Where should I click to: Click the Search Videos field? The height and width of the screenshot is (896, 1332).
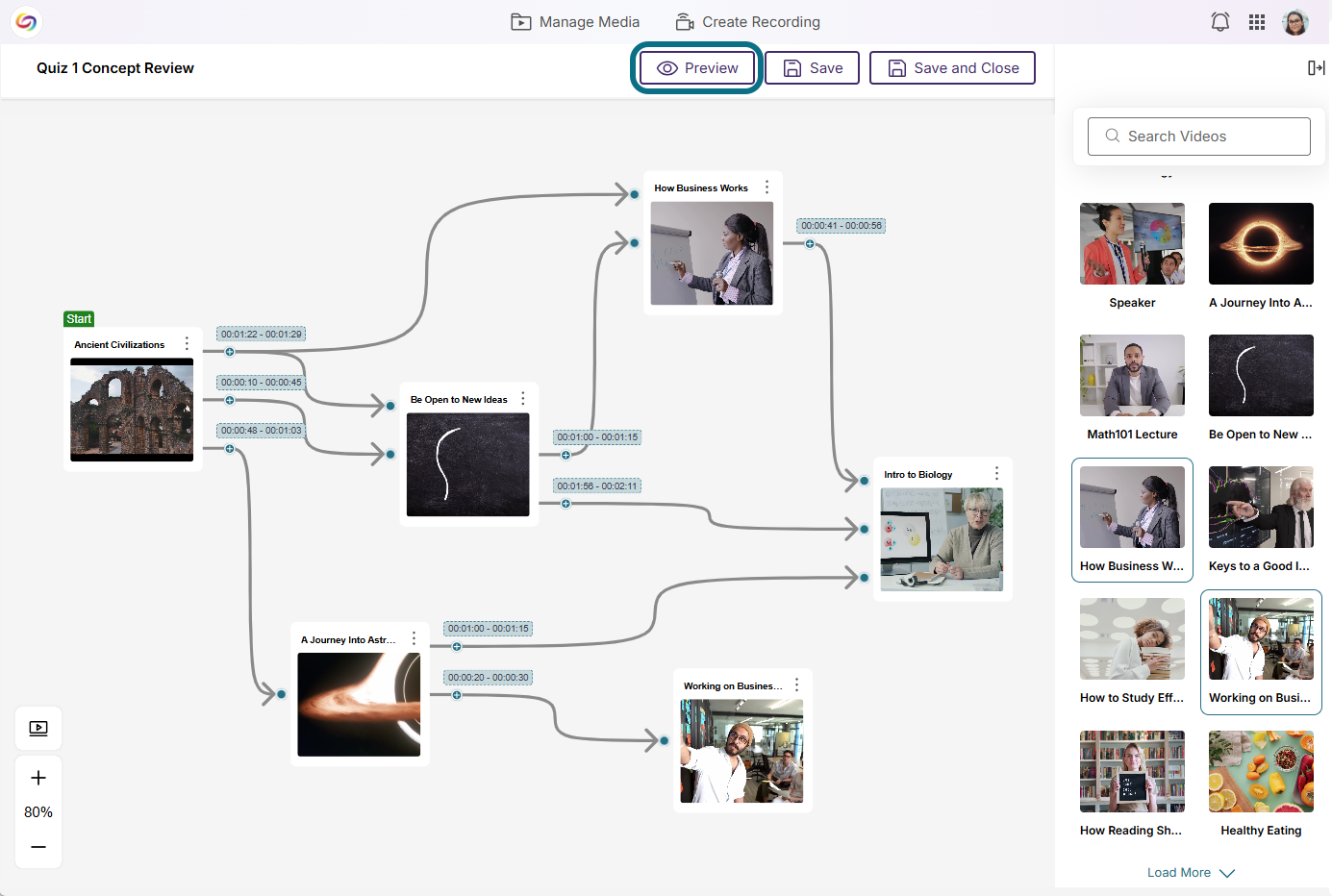pos(1199,137)
